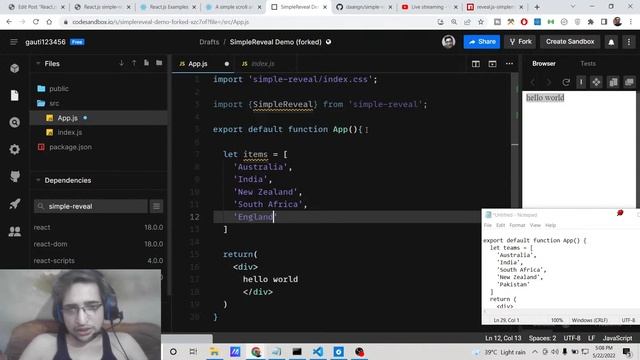The width and height of the screenshot is (640, 360).
Task: Open Visual Studio Code from the taskbar
Action: point(318,352)
